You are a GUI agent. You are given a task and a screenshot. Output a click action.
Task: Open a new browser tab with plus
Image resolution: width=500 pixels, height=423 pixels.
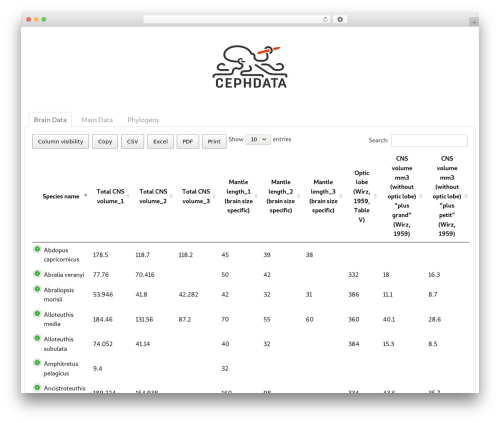coord(474,22)
